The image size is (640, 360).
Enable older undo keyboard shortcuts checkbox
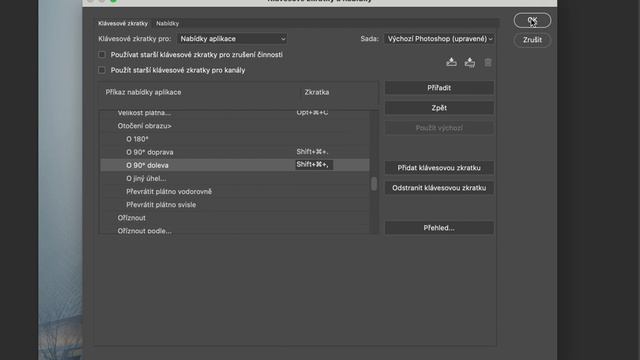(x=102, y=54)
